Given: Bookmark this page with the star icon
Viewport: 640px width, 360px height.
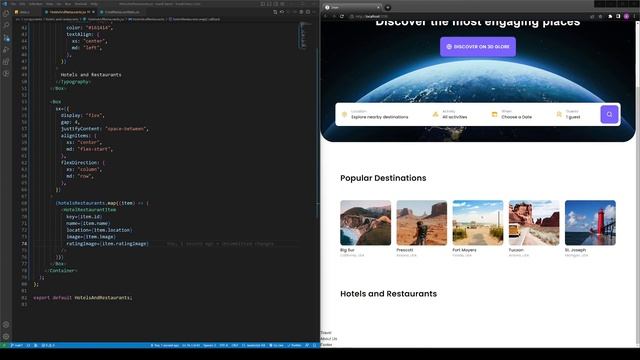Looking at the screenshot, I should pos(600,16).
